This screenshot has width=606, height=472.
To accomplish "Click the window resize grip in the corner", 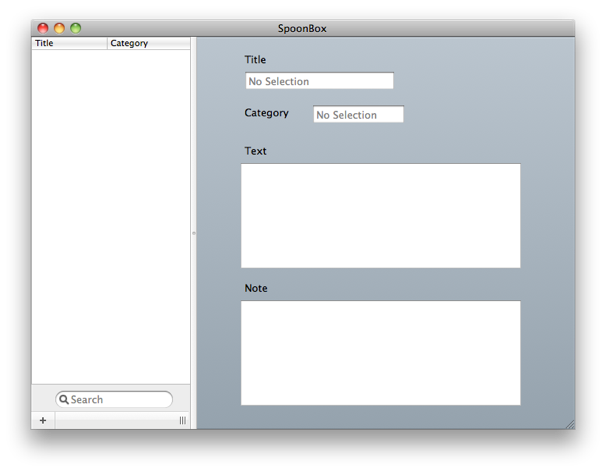I will tap(570, 424).
